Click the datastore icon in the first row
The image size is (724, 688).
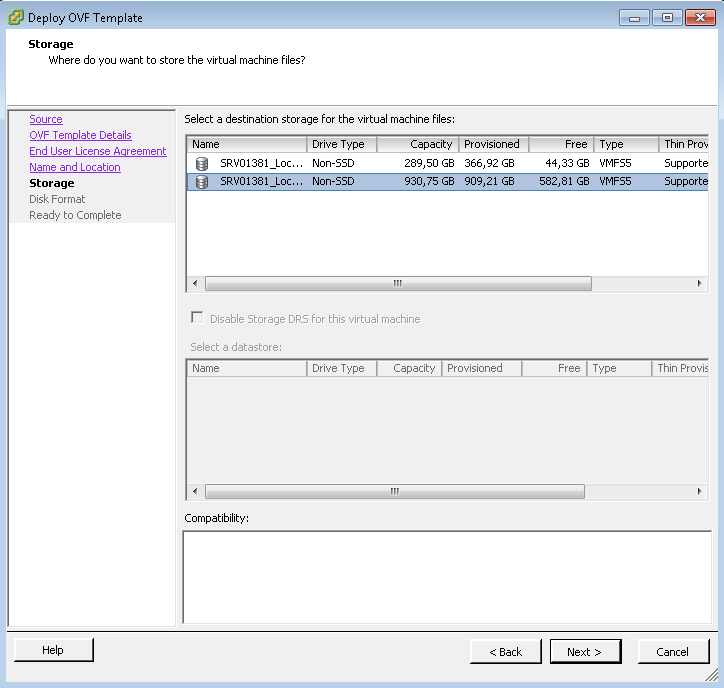click(202, 163)
